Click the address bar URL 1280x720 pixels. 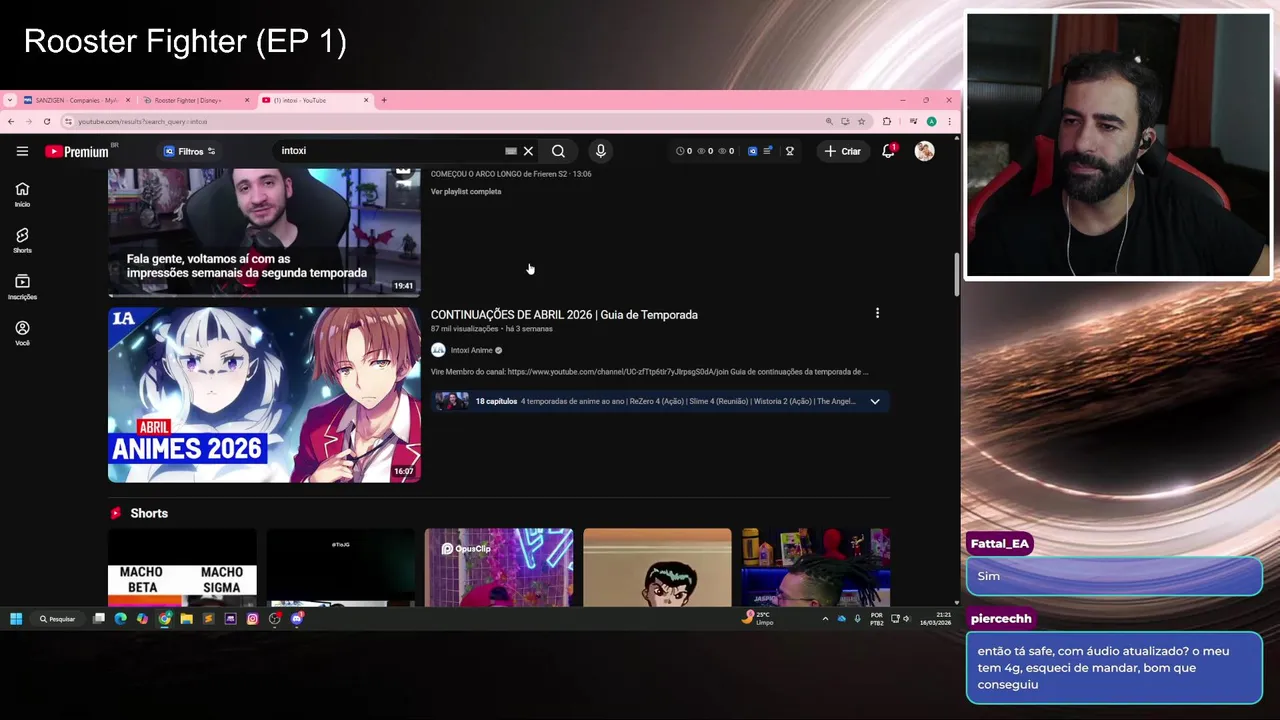143,121
